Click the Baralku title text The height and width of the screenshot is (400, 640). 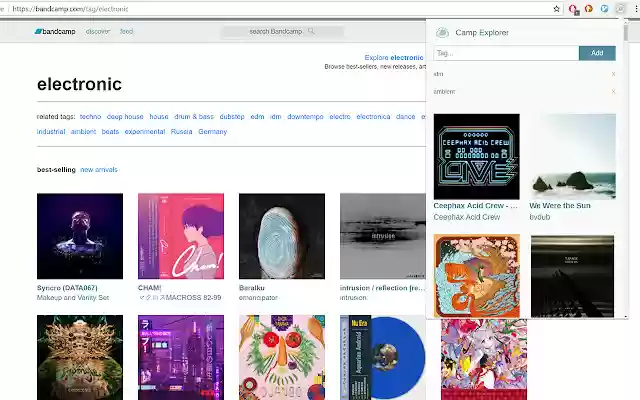tap(252, 288)
